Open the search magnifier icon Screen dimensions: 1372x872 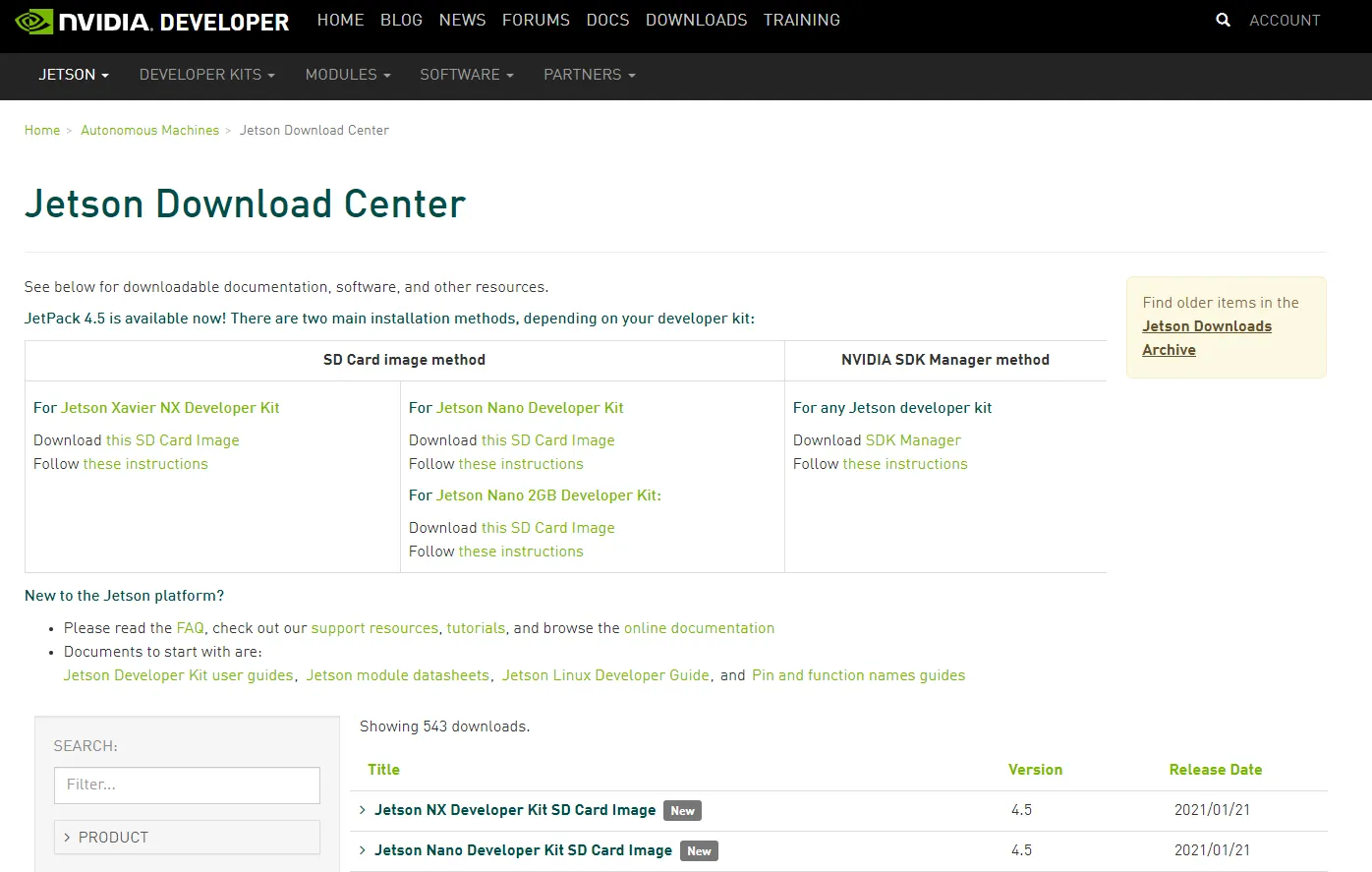[x=1223, y=20]
